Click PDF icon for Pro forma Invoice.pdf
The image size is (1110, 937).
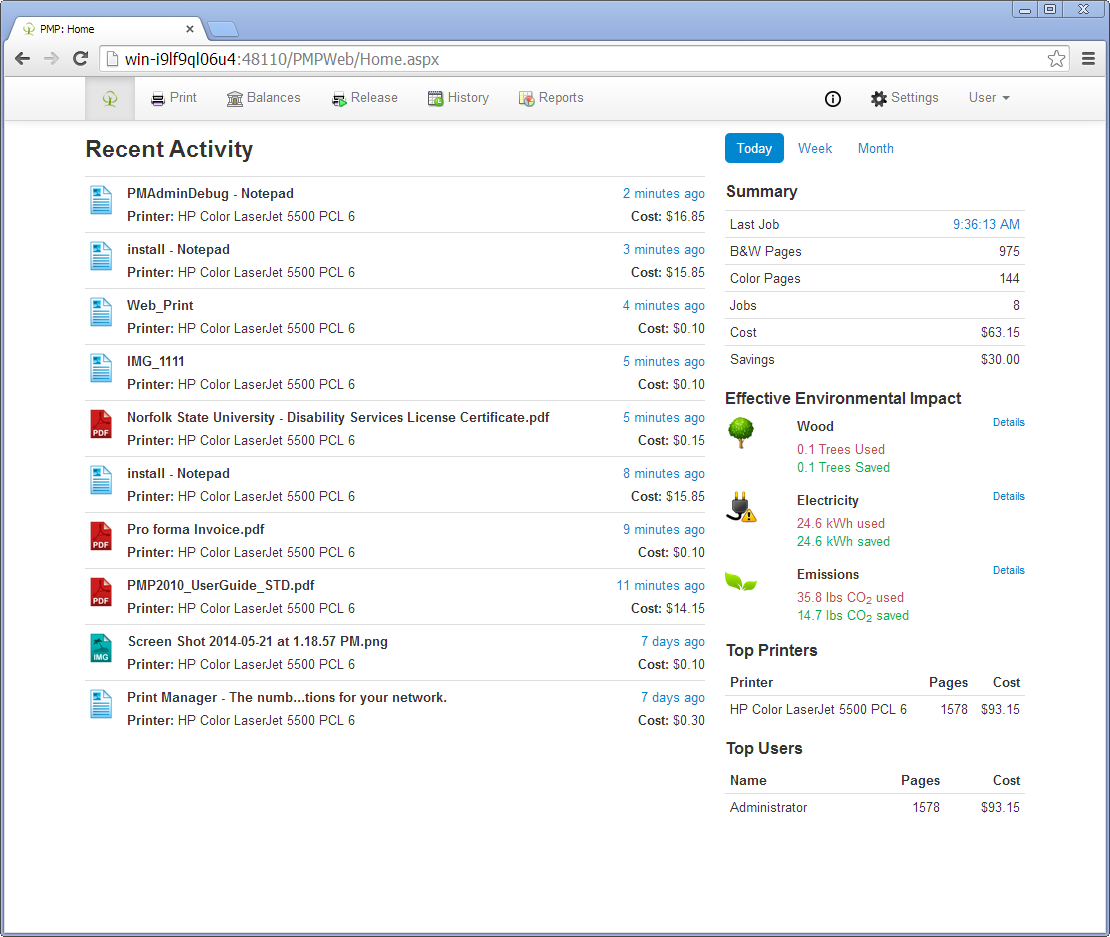(101, 536)
